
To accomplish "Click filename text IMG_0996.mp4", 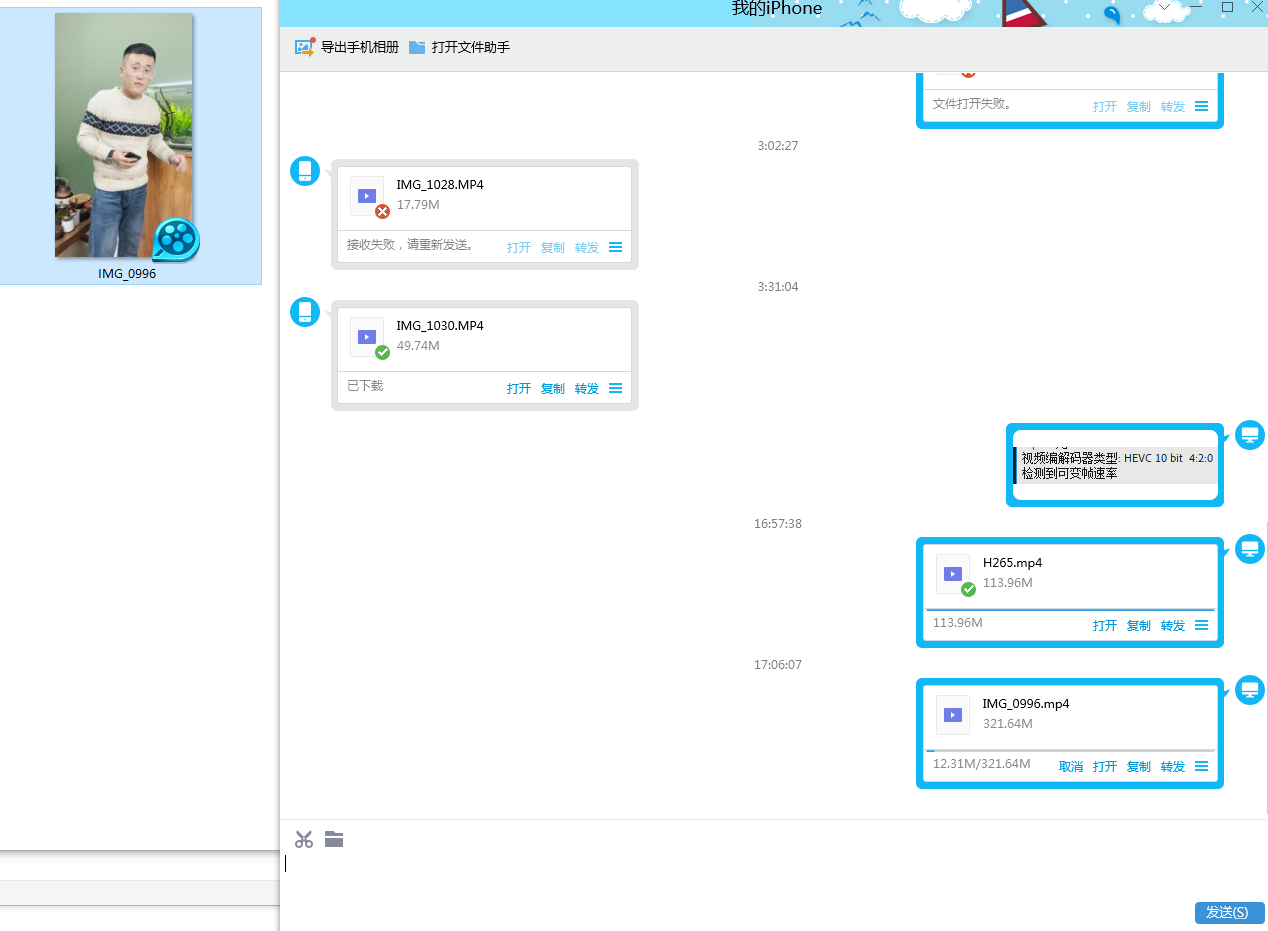I will pos(1026,704).
